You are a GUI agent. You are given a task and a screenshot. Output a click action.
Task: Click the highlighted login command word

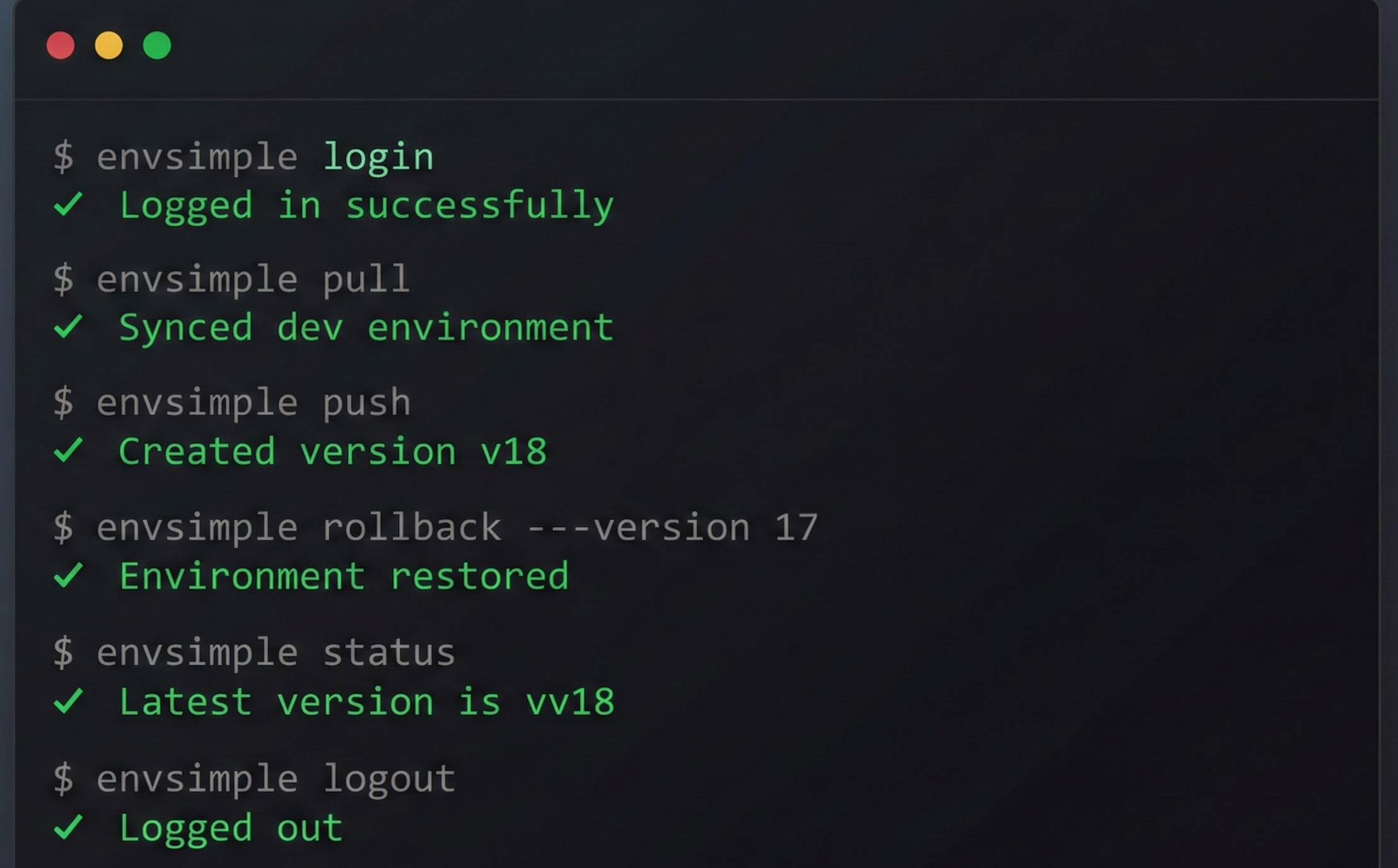point(378,157)
